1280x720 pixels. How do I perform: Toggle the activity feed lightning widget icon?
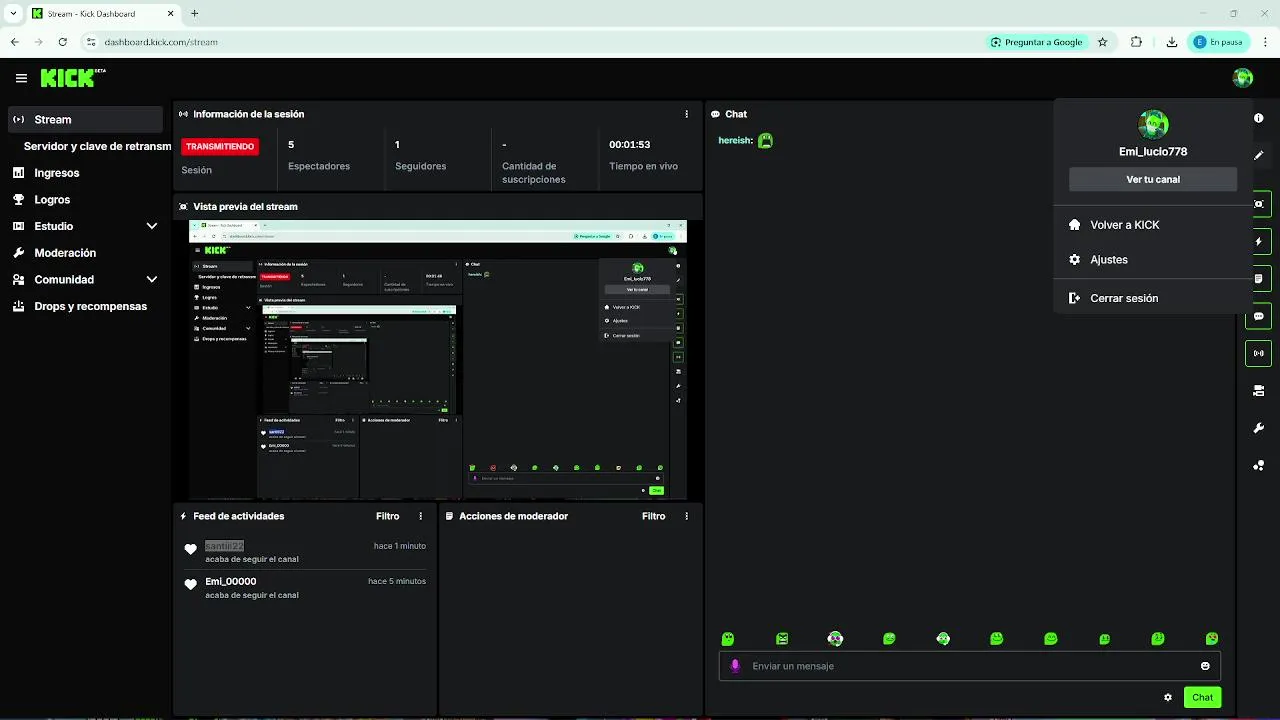click(1258, 242)
